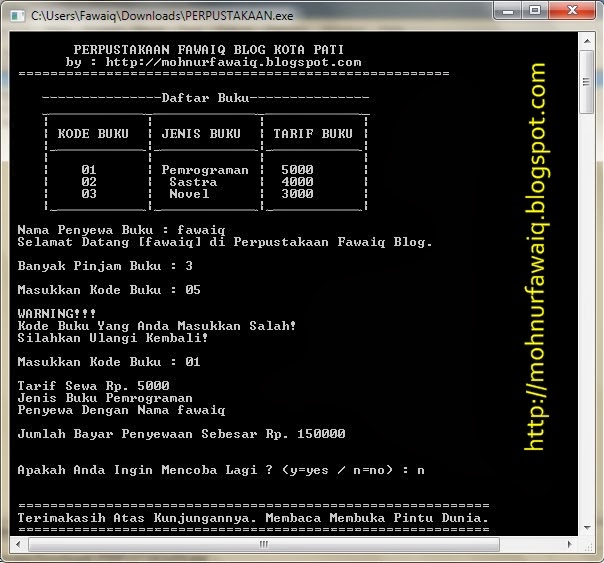604x563 pixels.
Task: Click 'Silahkan Ulangi Kembali!' line
Action: click(113, 338)
